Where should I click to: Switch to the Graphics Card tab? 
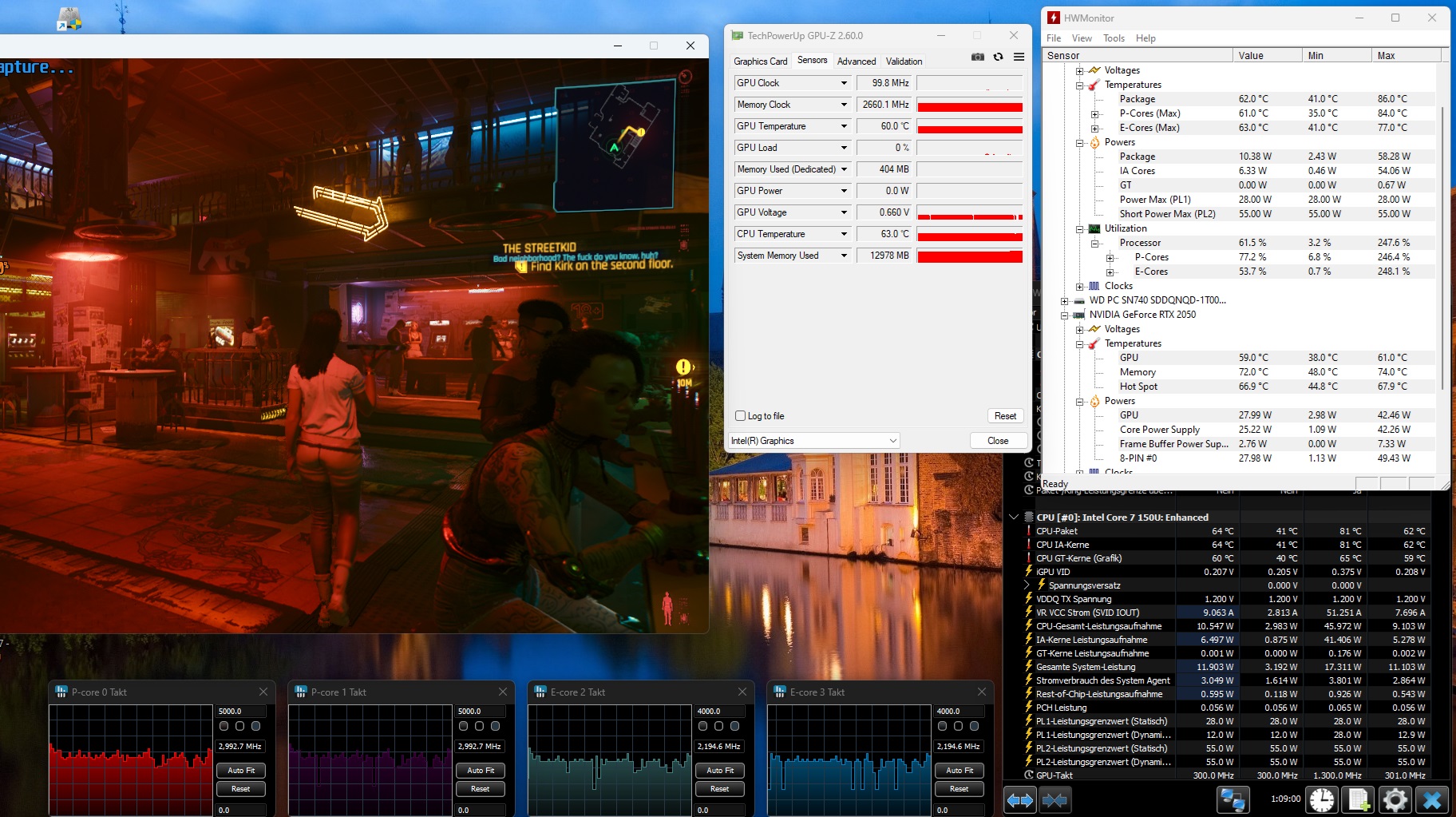(760, 61)
